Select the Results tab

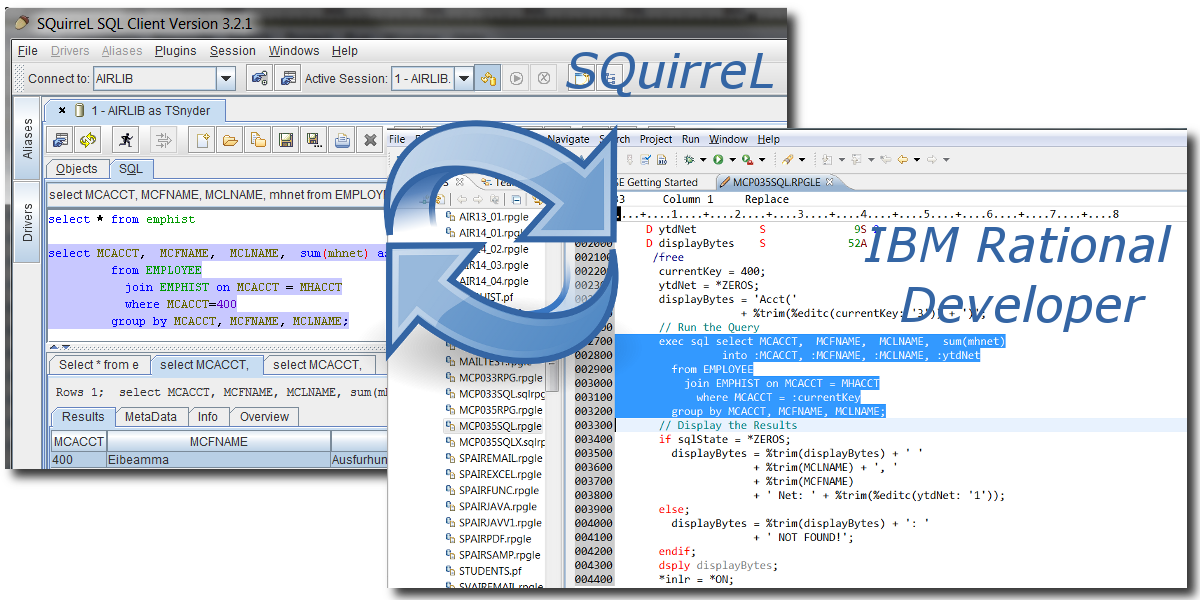83,417
